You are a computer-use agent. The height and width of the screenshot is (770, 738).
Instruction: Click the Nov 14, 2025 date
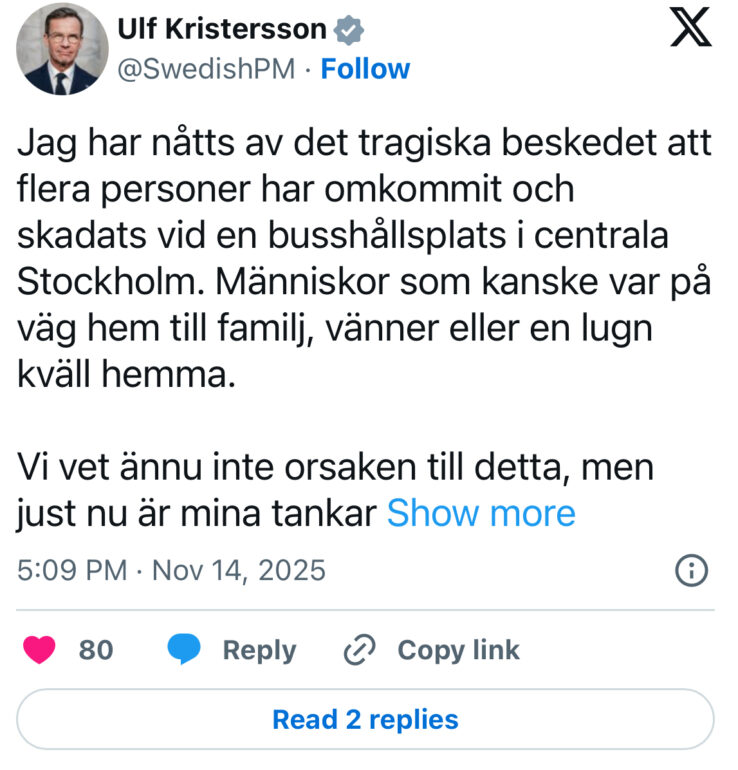tap(238, 570)
